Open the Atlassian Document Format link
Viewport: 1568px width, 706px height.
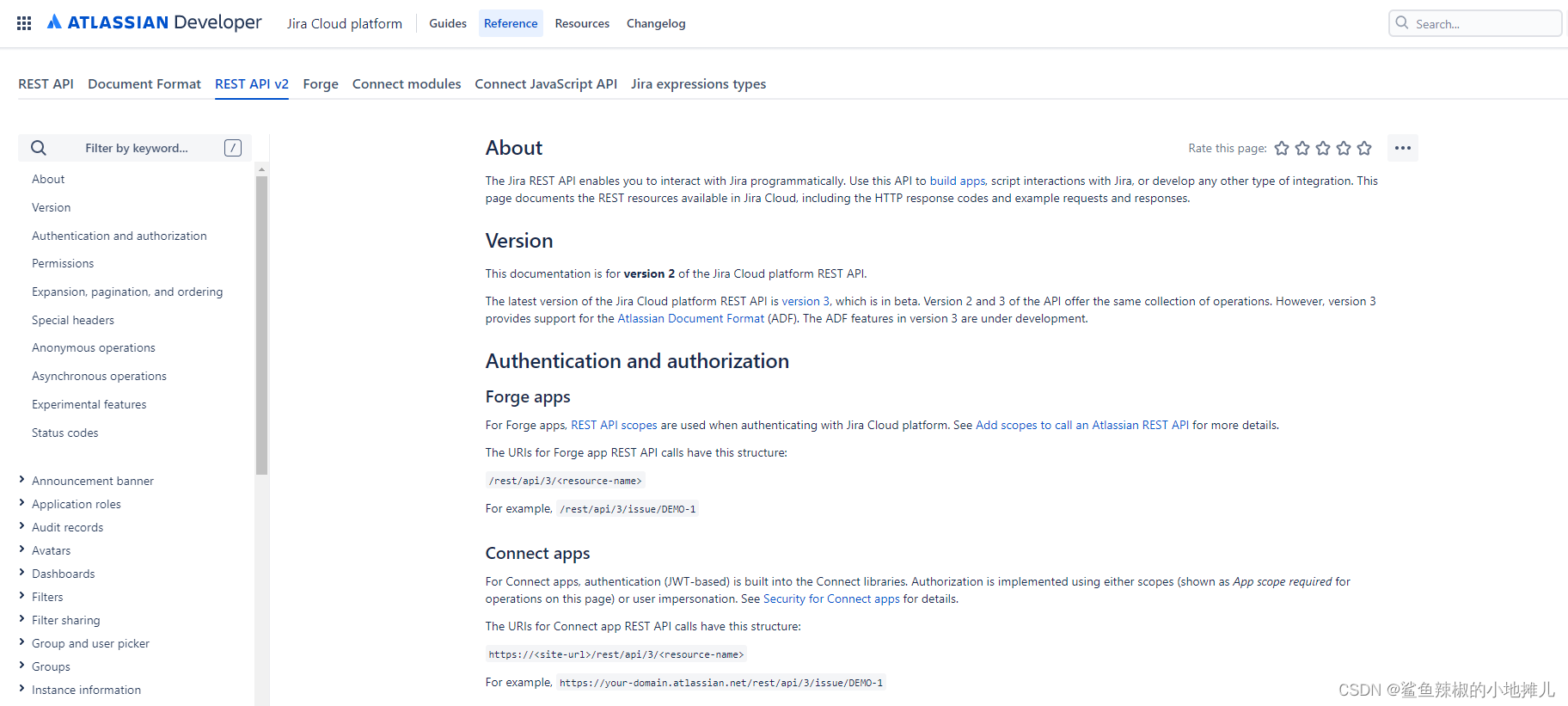tap(690, 318)
